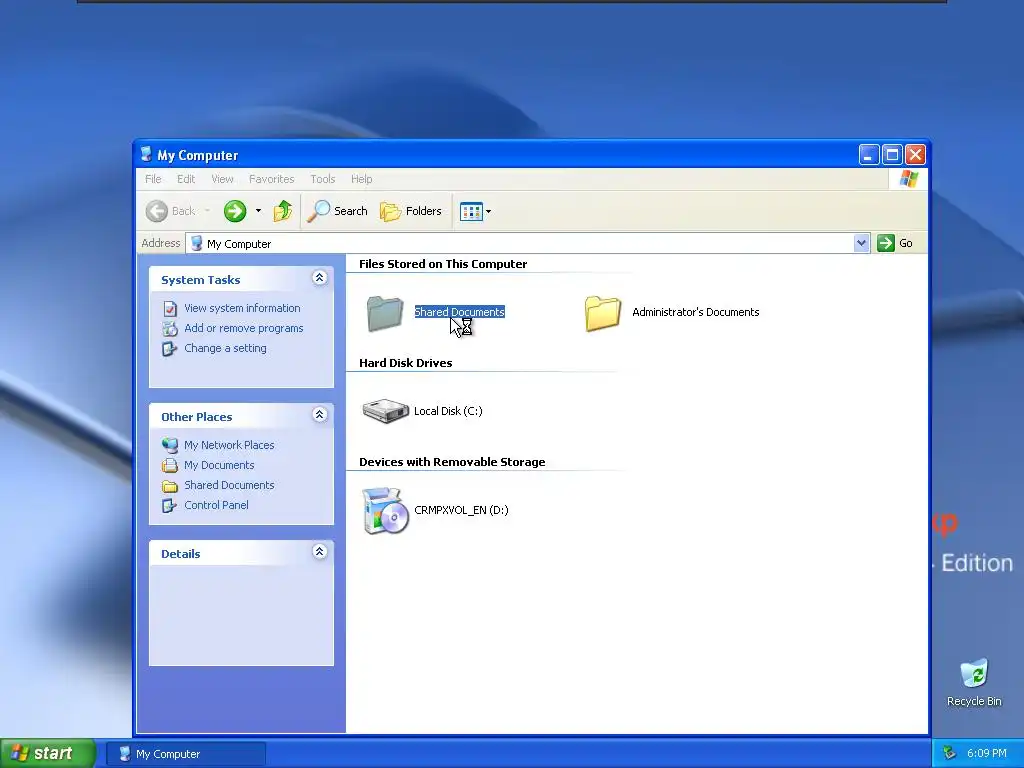Click the Files Stored on This Computer header
This screenshot has width=1024, height=768.
pos(443,264)
